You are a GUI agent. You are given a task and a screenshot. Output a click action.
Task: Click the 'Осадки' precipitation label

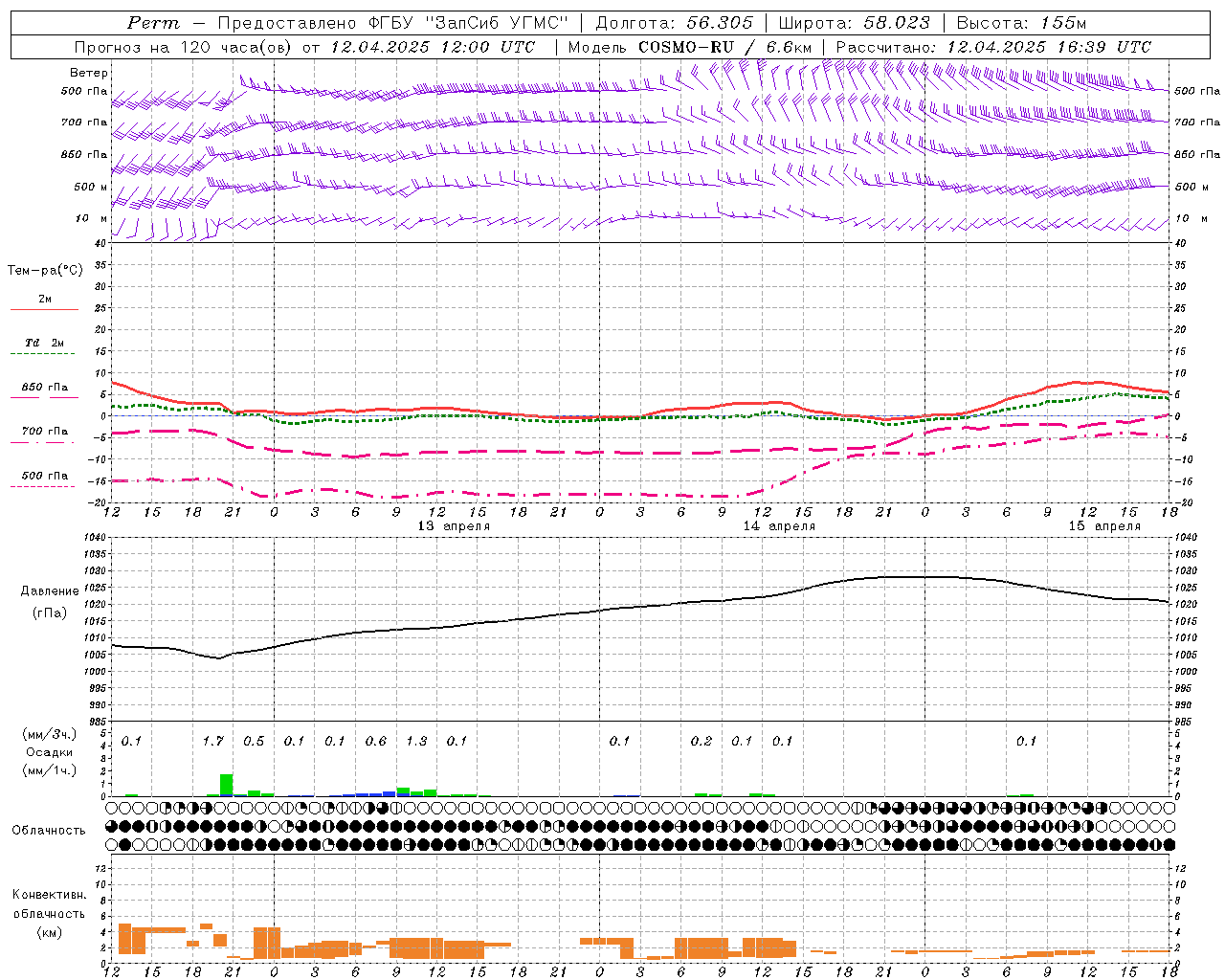tap(50, 752)
